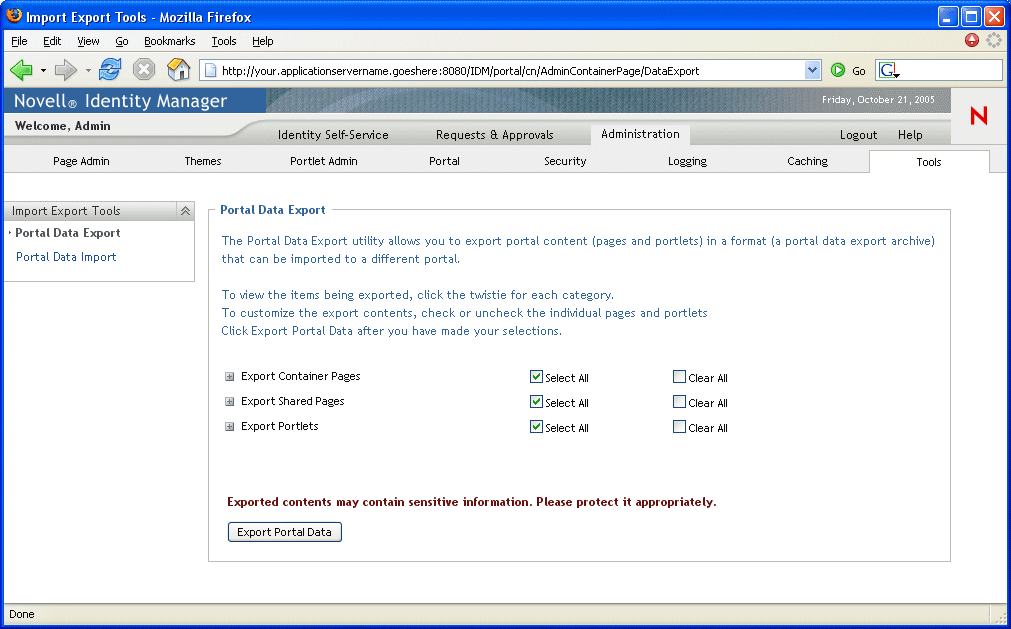Open the View menu
Screen dimensions: 1011x629
(88, 41)
